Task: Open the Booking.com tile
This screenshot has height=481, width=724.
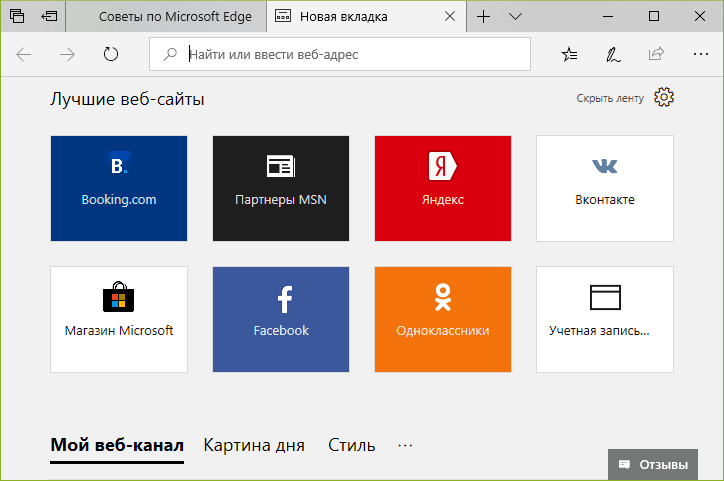Action: (x=119, y=188)
